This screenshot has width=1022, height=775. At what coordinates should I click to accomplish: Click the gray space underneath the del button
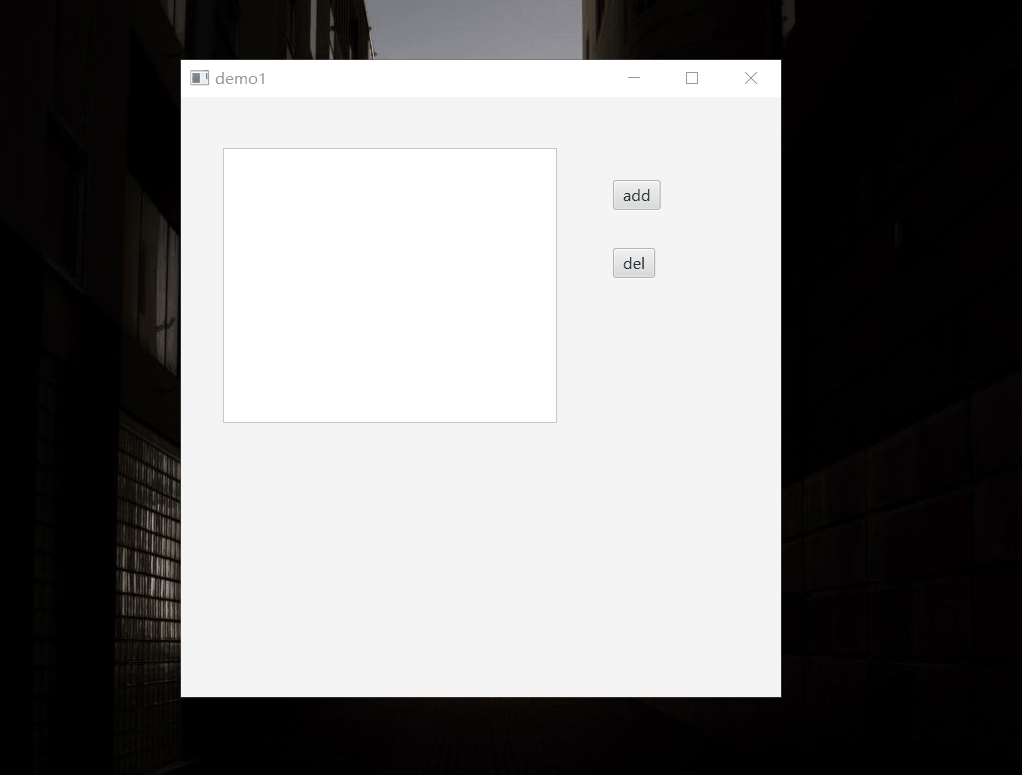(x=634, y=400)
